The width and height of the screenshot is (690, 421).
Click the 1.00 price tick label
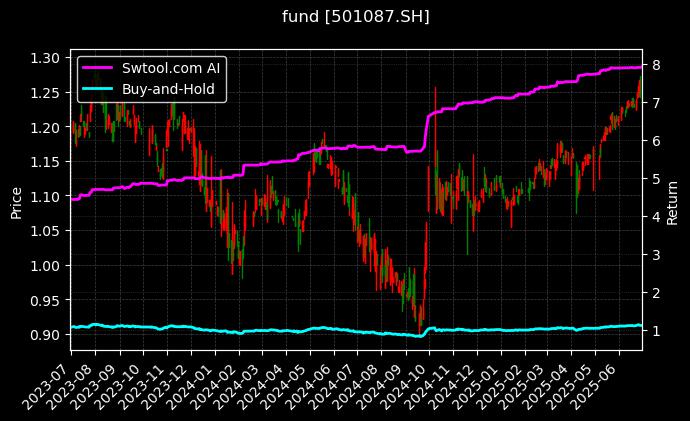(x=46, y=266)
